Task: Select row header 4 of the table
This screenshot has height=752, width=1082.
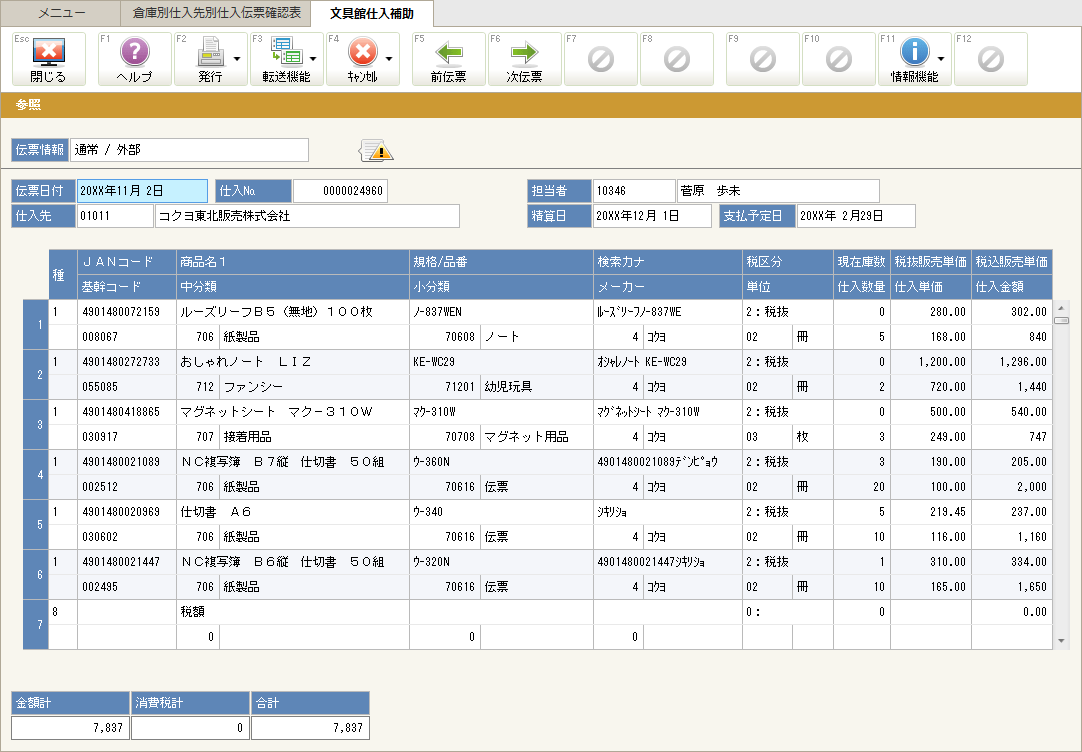Action: [36, 475]
